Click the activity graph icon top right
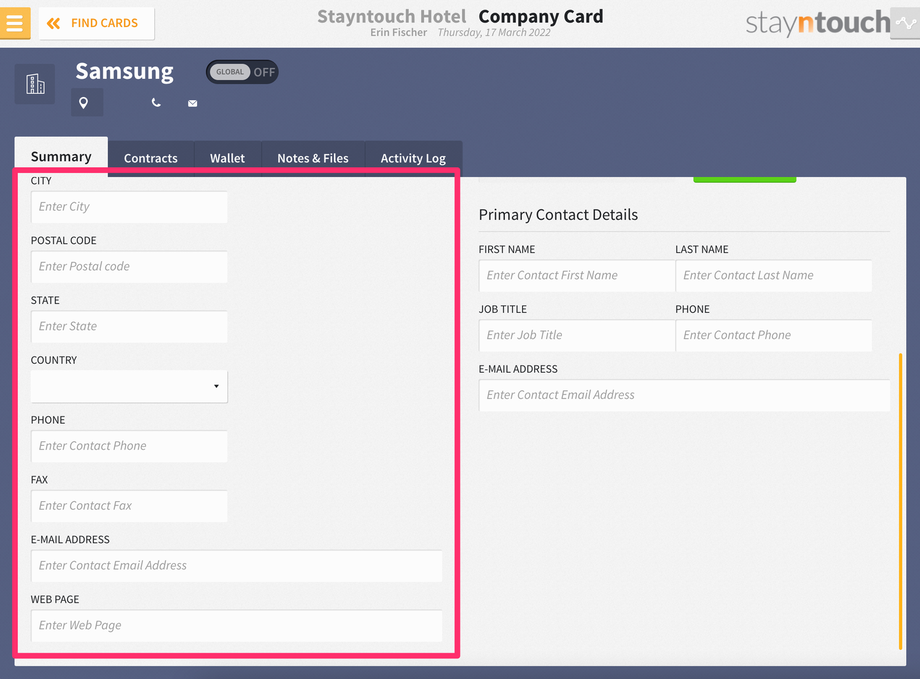This screenshot has height=679, width=920. 905,23
